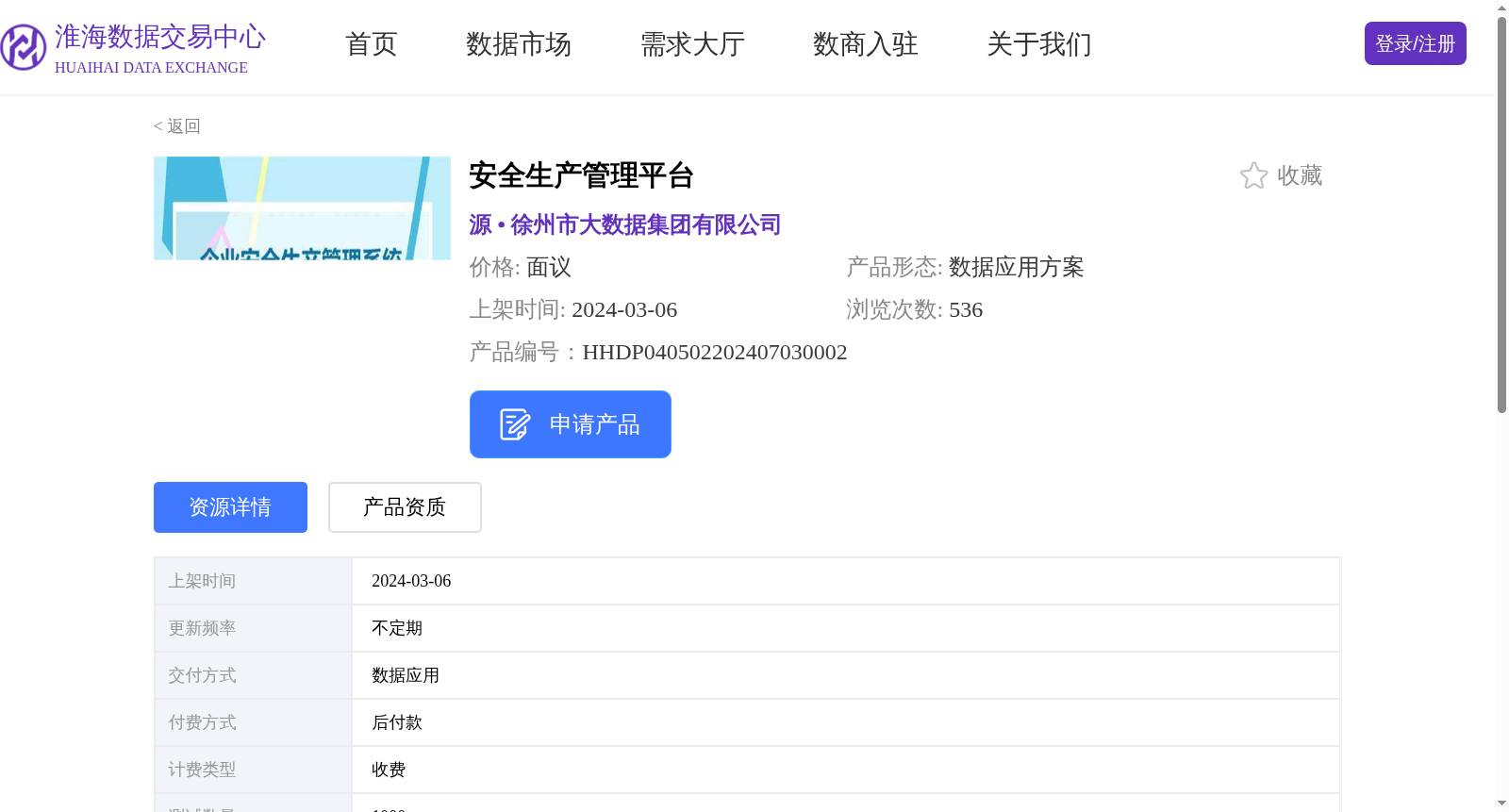1509x812 pixels.
Task: Click the 更新频率 row label
Action: tap(202, 628)
